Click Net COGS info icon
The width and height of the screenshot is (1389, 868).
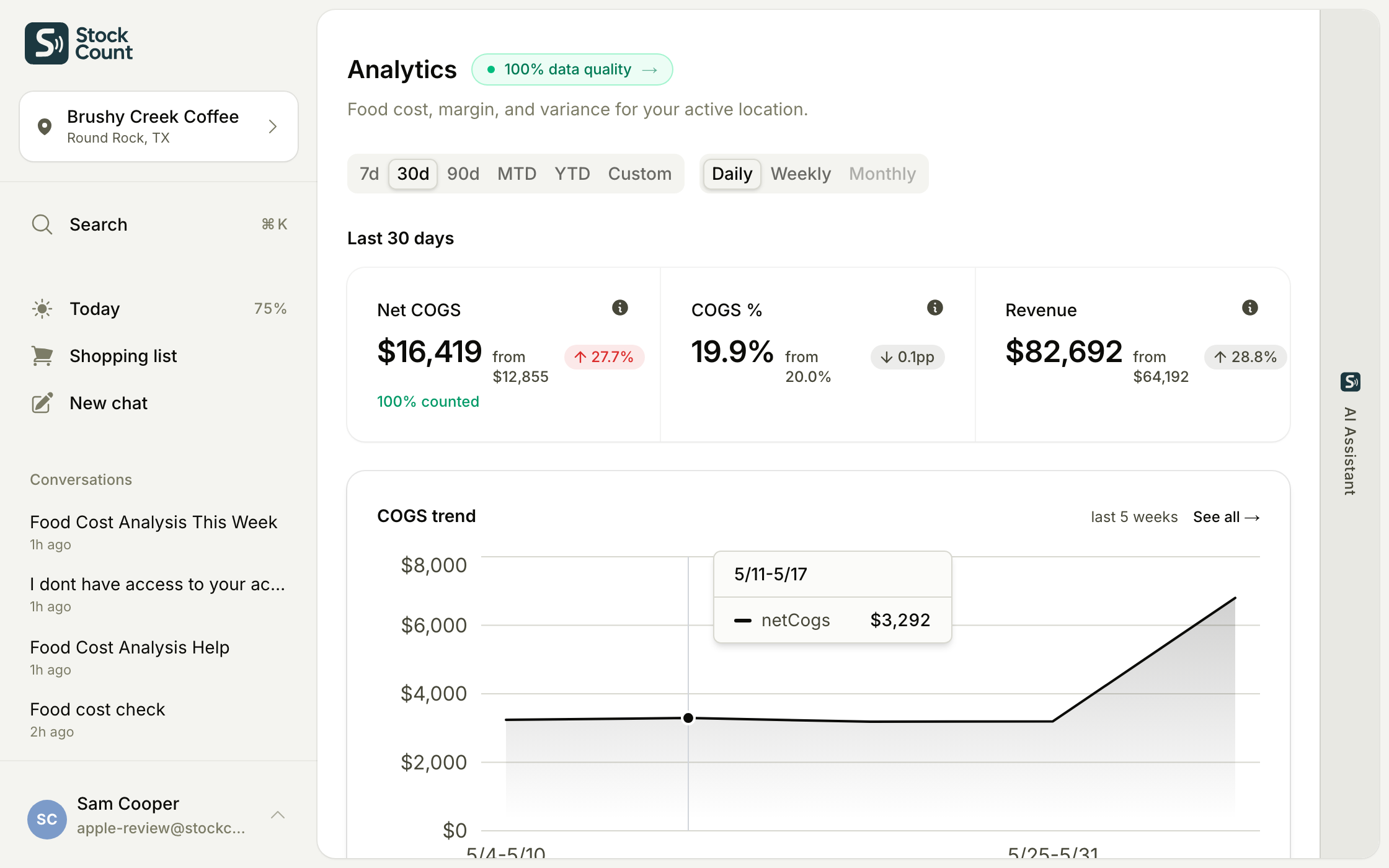coord(620,308)
